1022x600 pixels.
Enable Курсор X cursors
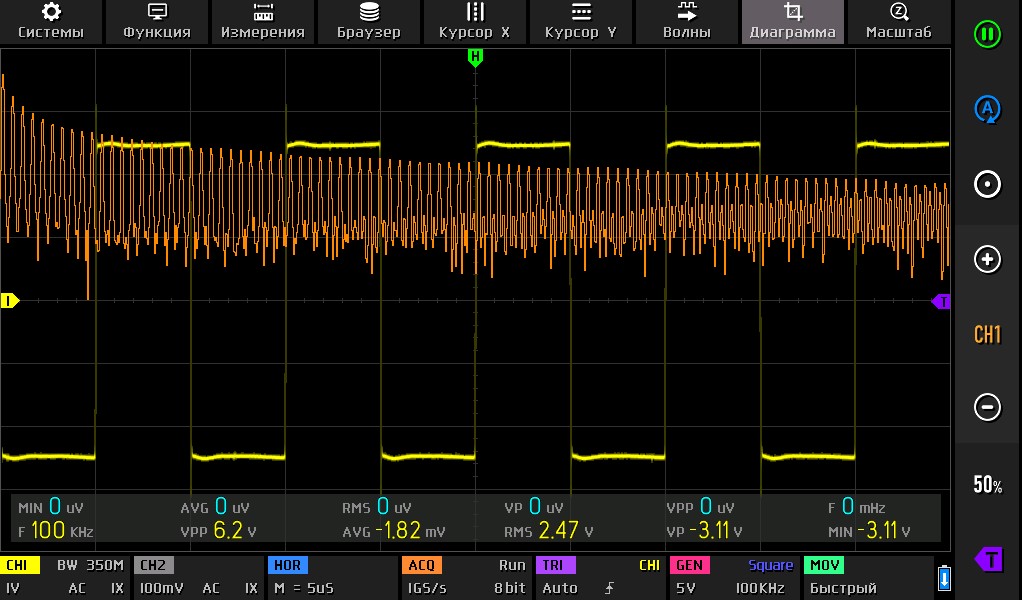475,21
